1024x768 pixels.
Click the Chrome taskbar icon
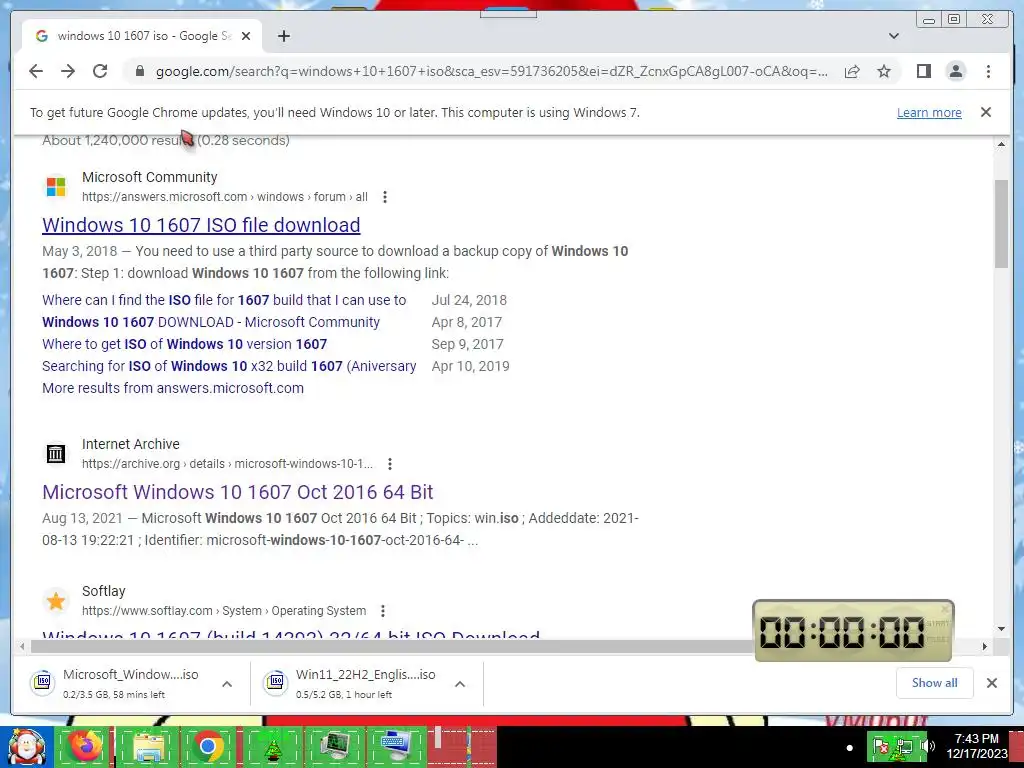click(208, 746)
